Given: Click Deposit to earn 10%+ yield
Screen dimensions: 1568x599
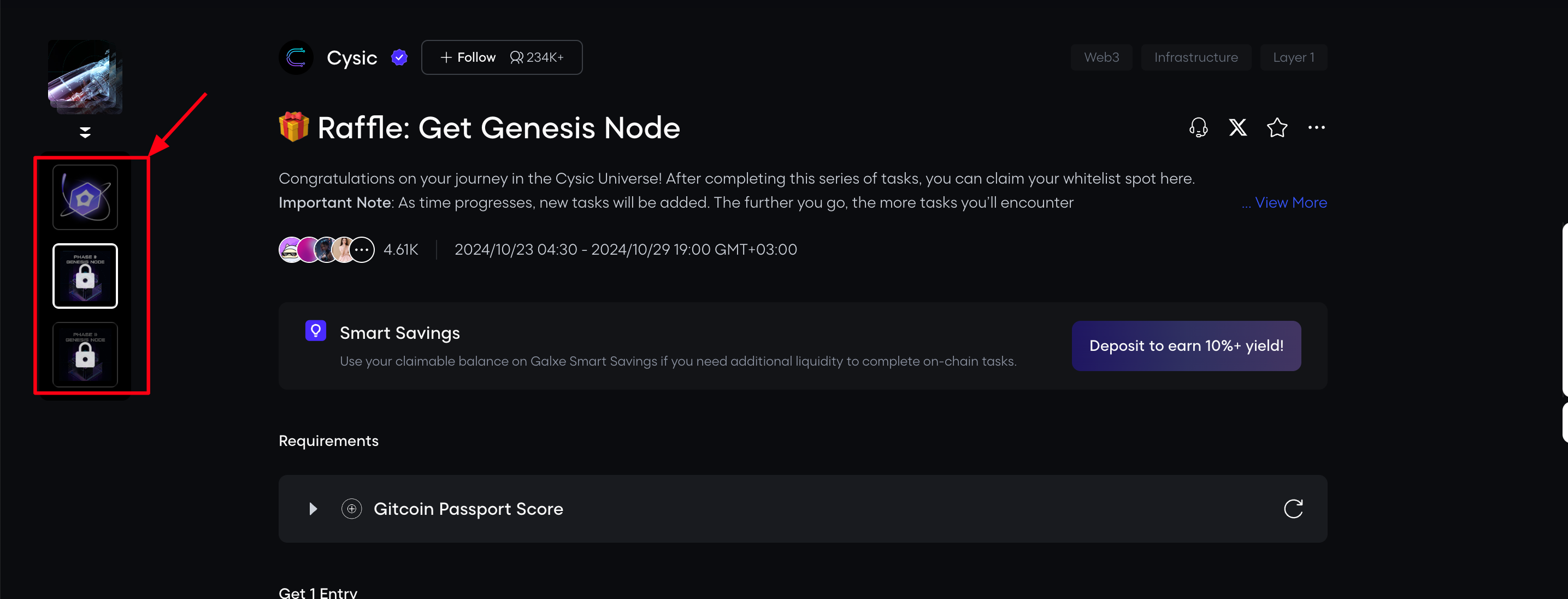Looking at the screenshot, I should [x=1186, y=345].
